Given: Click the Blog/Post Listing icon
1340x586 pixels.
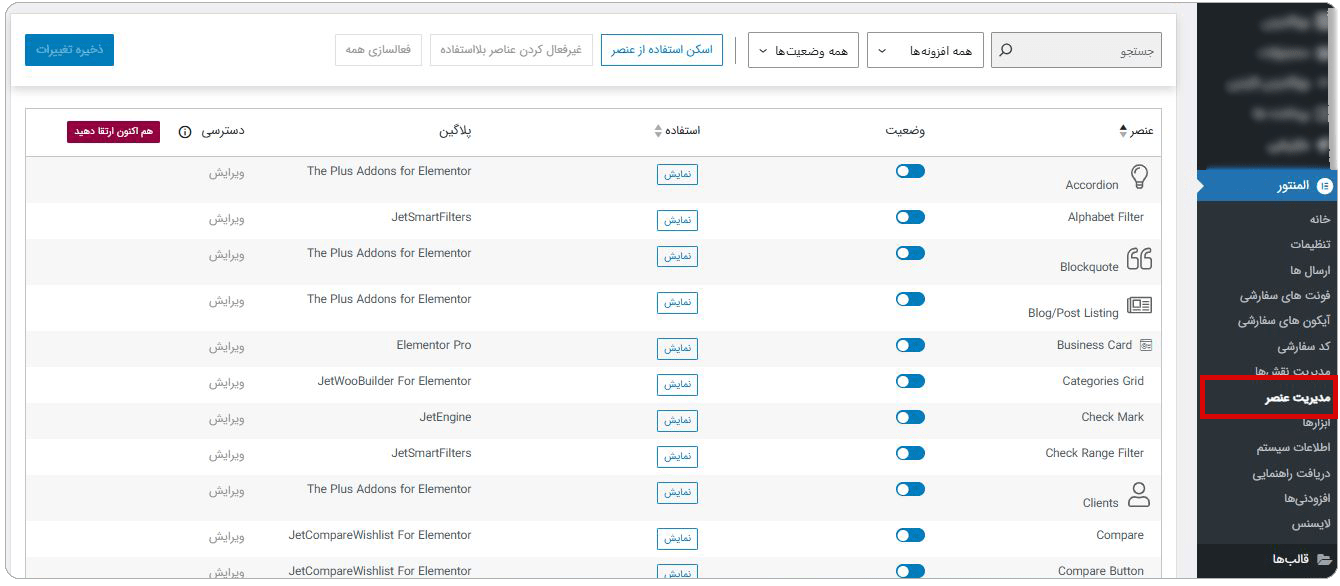Looking at the screenshot, I should point(1140,305).
